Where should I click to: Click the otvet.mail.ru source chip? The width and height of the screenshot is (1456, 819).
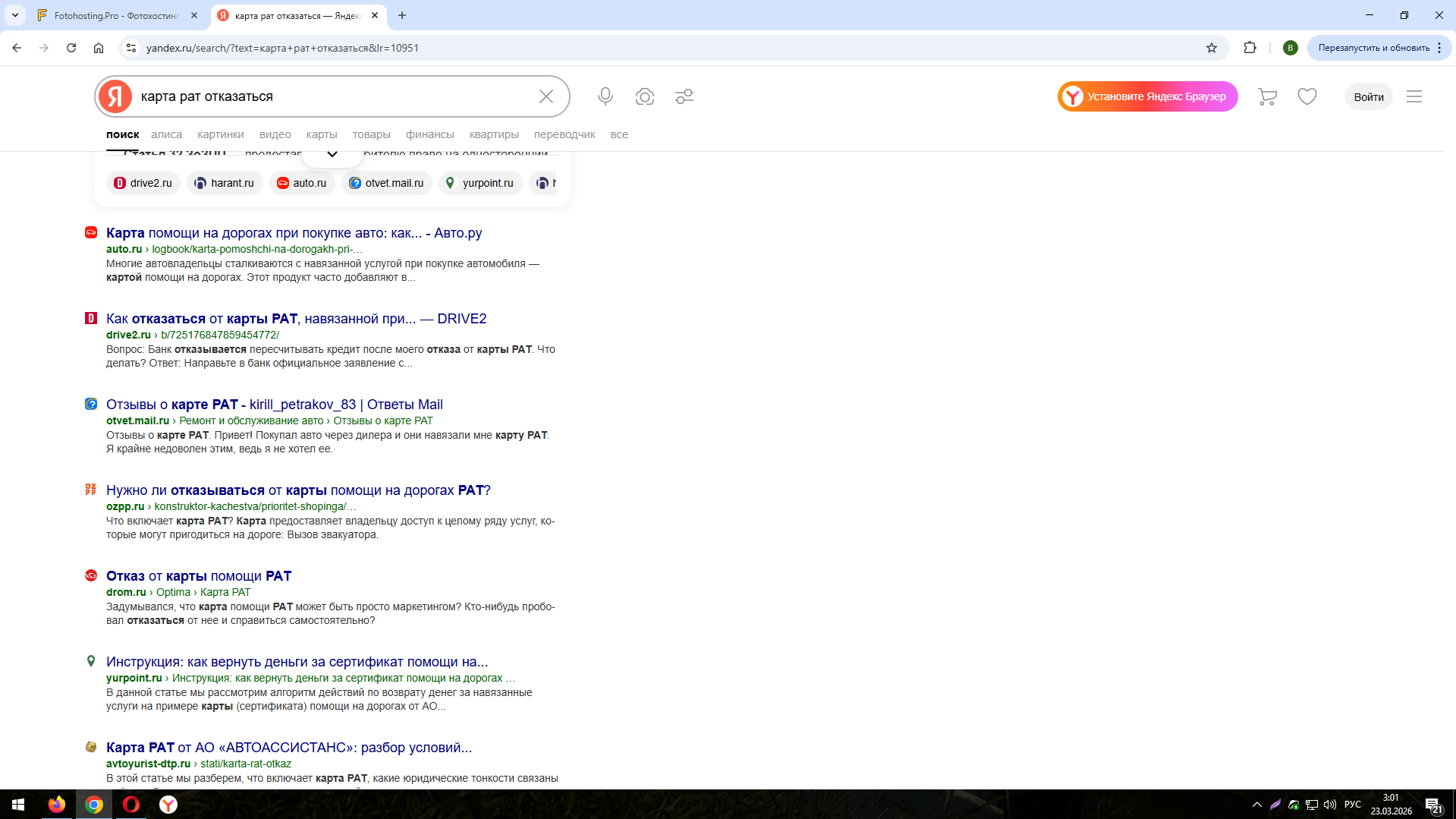tap(387, 183)
